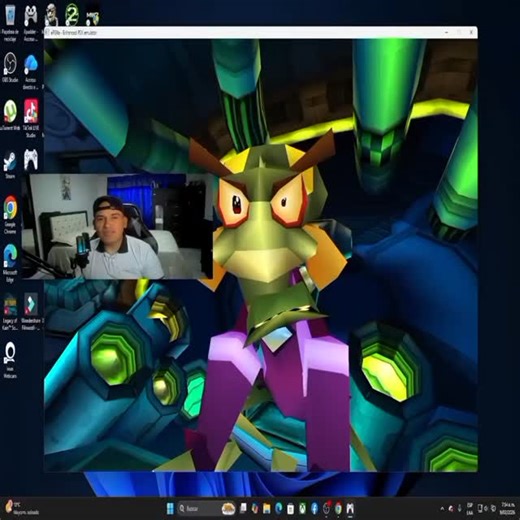This screenshot has height=520, width=520.
Task: Open Google Chrome on the taskbar
Action: (x=338, y=509)
